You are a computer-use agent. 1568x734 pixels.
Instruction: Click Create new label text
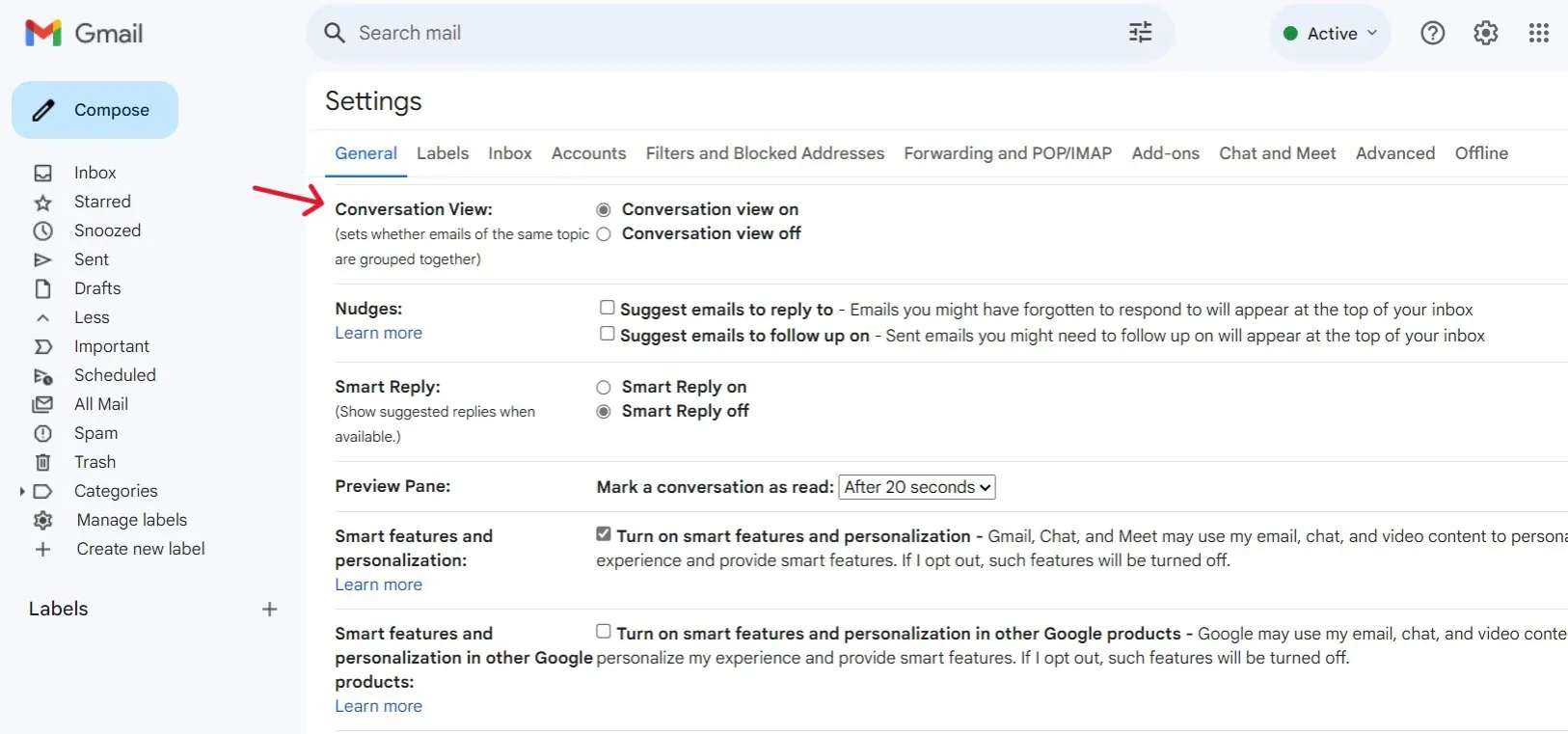[x=141, y=549]
